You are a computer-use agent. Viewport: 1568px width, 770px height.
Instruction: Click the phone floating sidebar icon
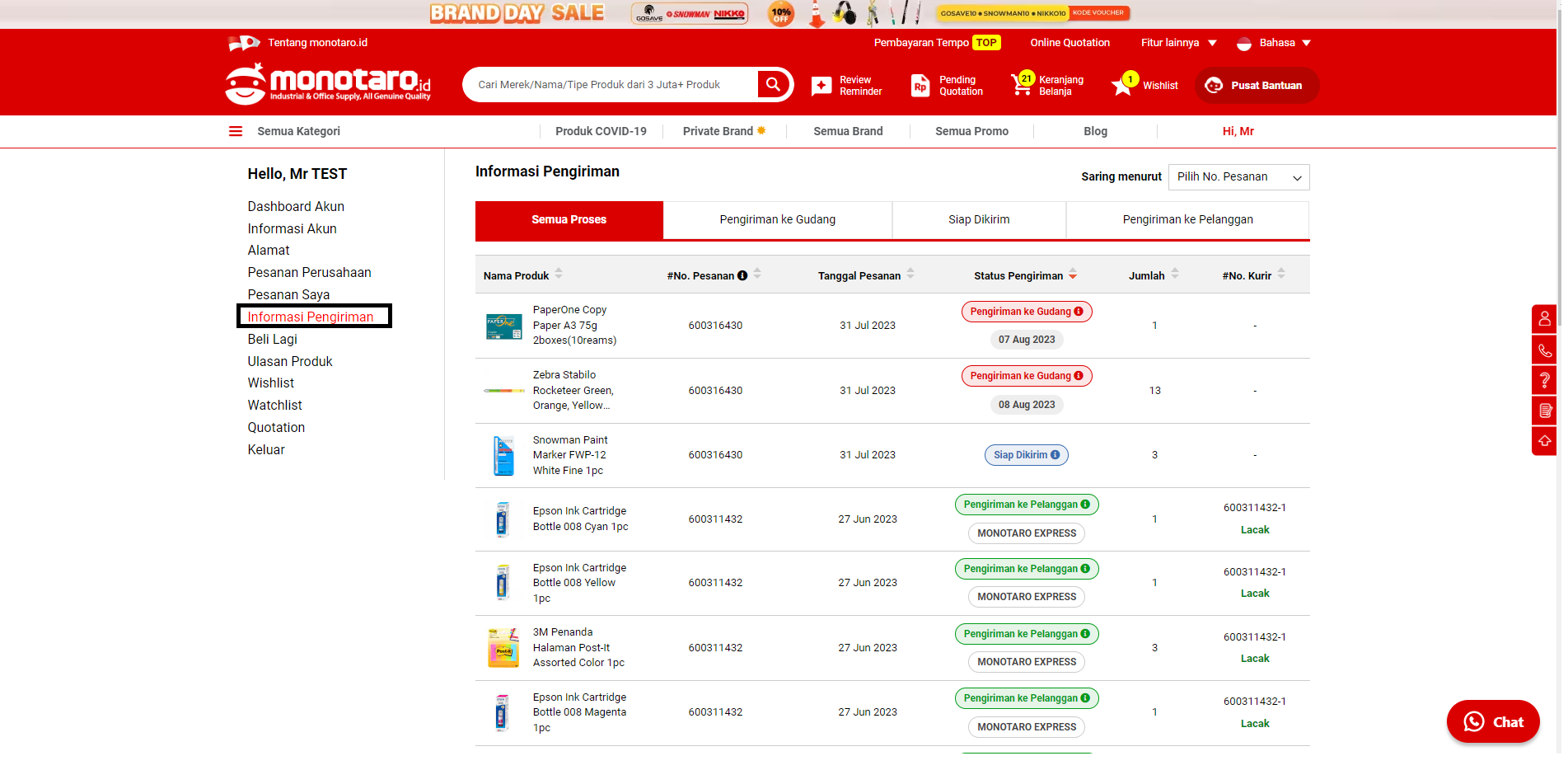(x=1544, y=350)
